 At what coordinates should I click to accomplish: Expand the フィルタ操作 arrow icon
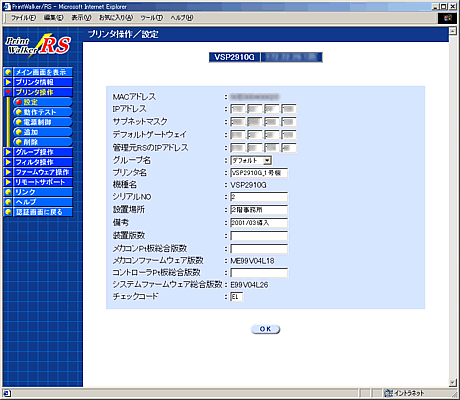tap(8, 162)
